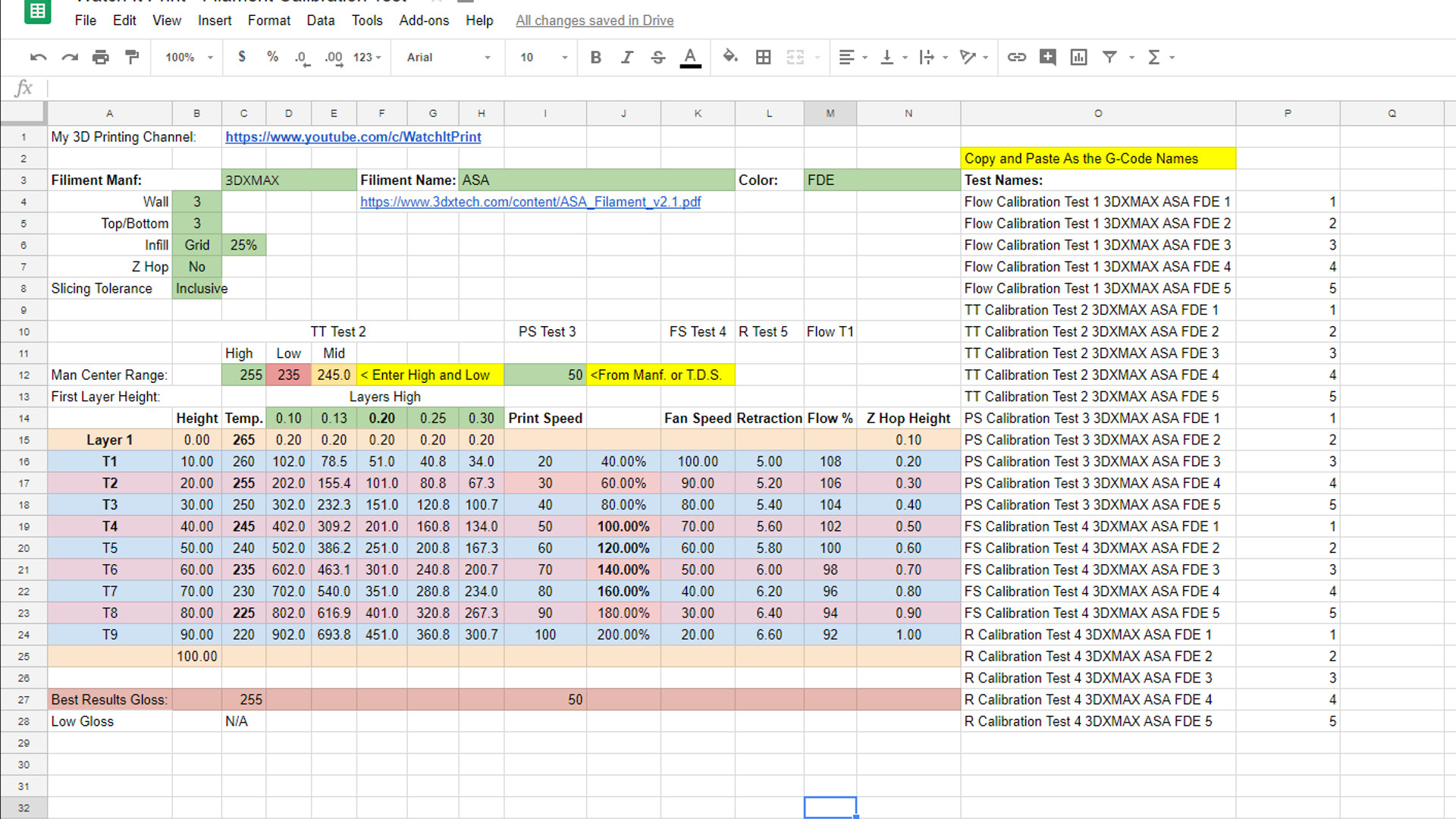Select cell with high temp 255
Screen dimensions: 1456x819
[243, 375]
